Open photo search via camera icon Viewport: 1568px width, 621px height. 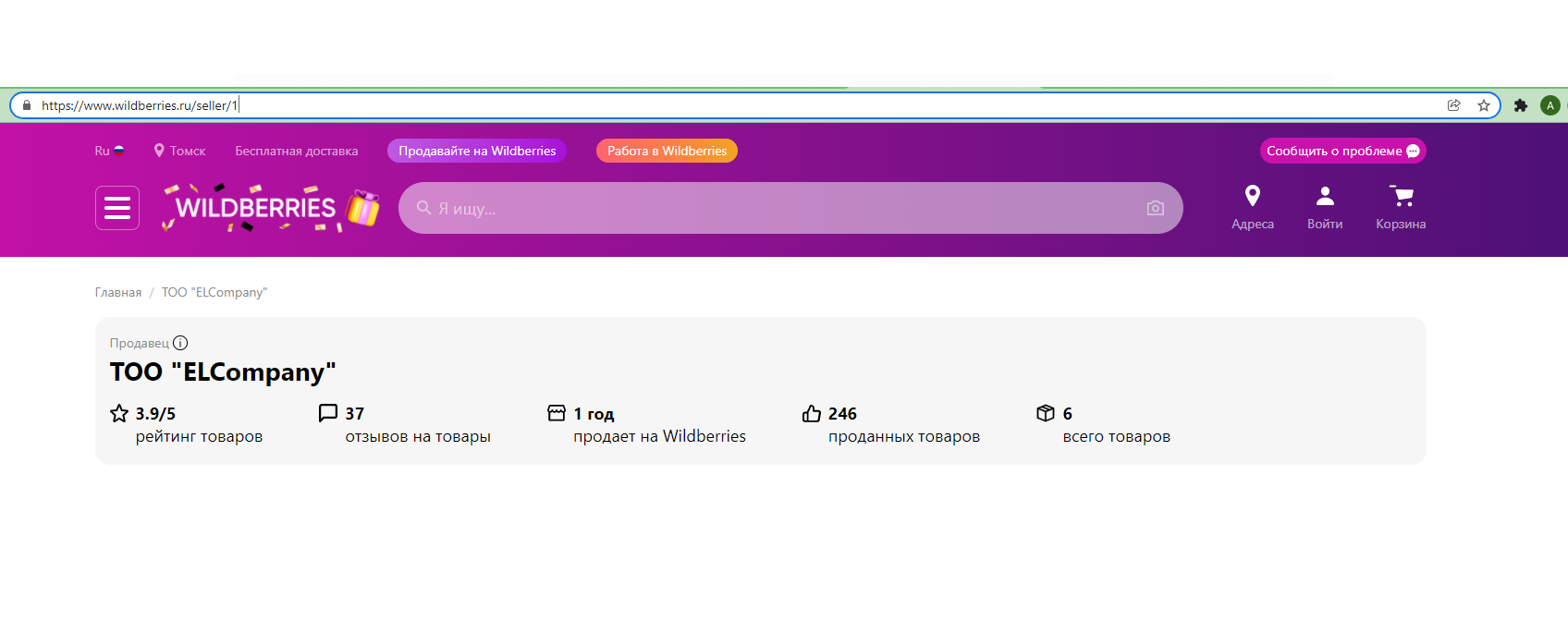[1156, 208]
